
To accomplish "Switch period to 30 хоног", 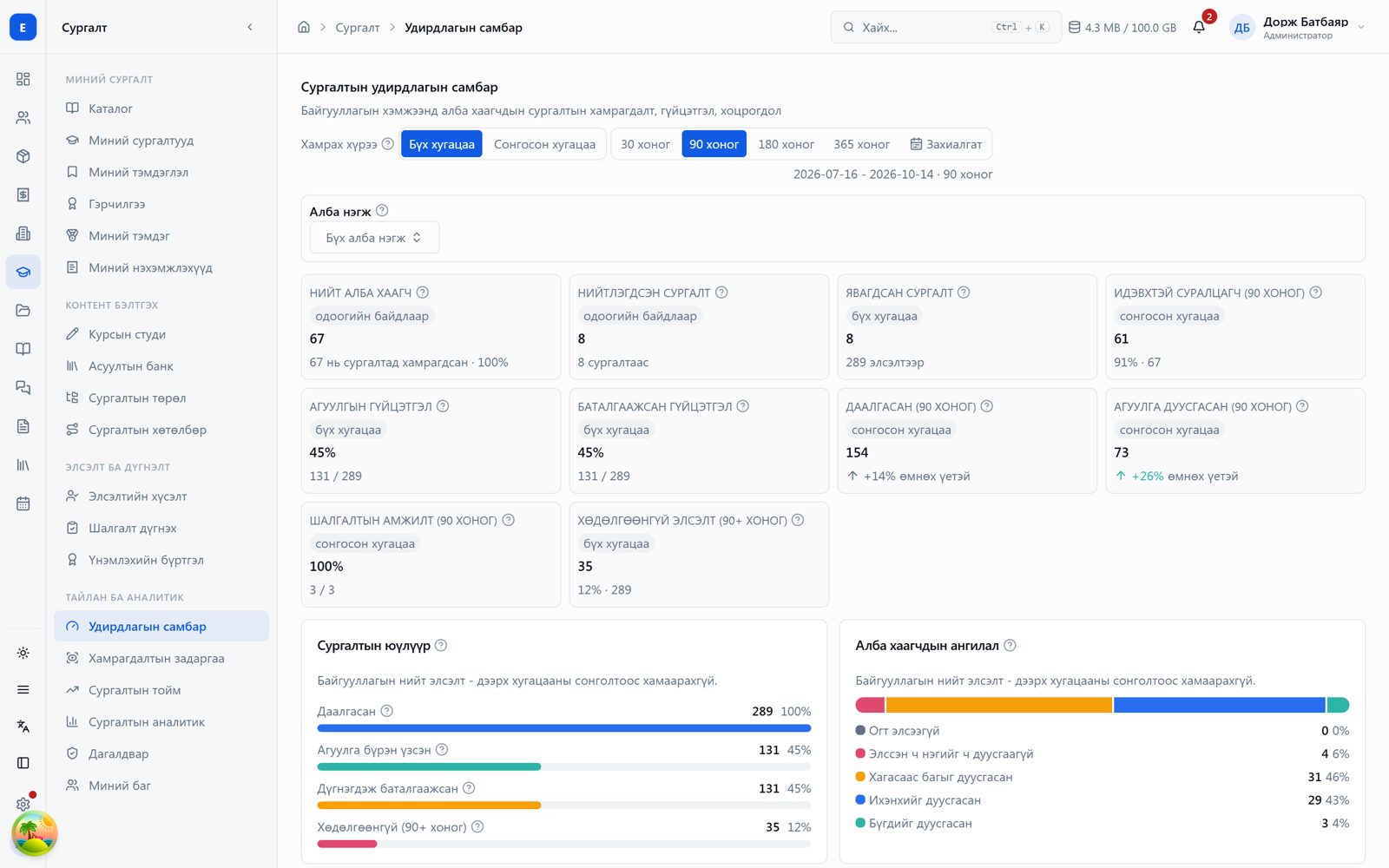I will (645, 144).
